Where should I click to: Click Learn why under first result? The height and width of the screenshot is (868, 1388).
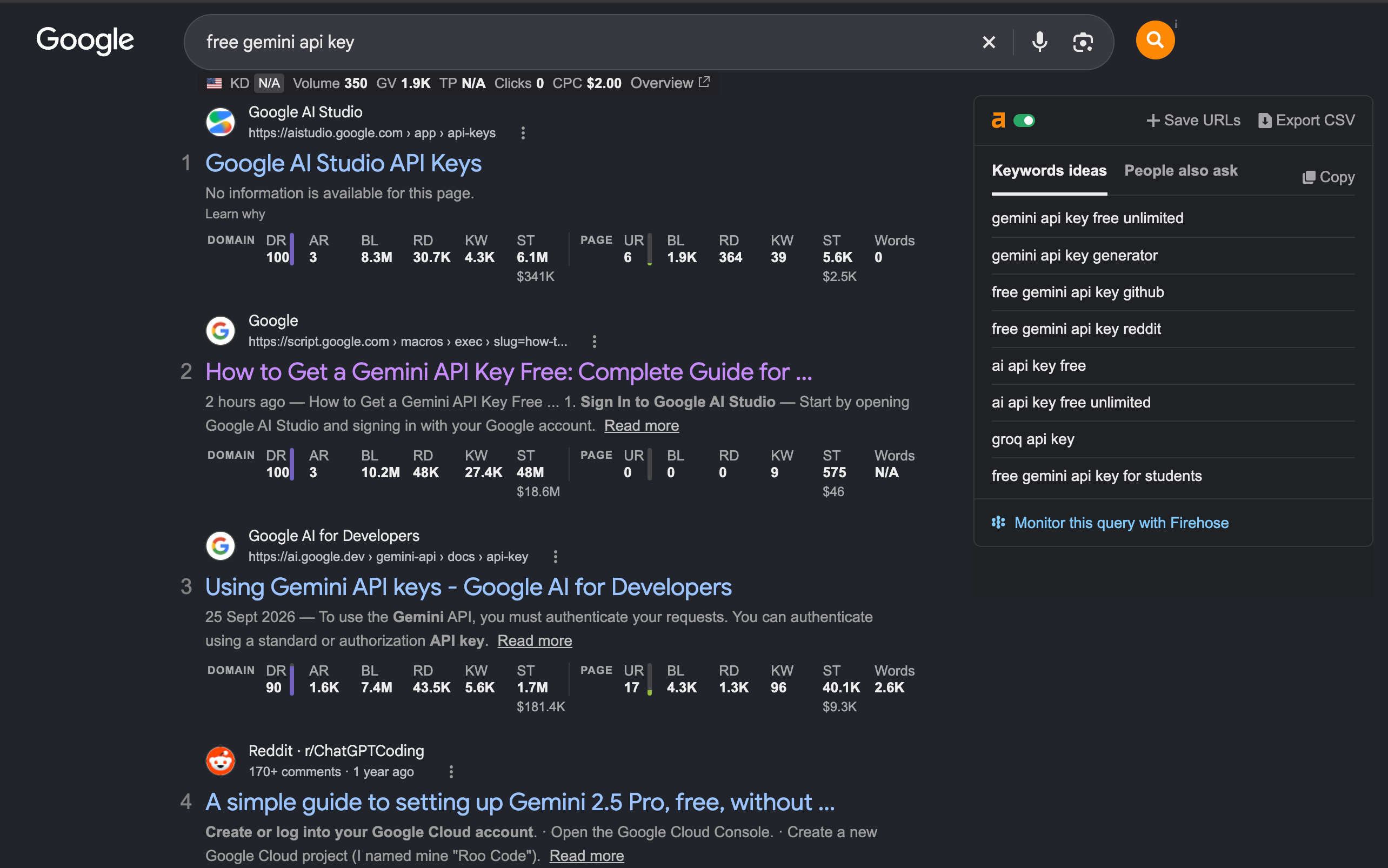(x=235, y=214)
